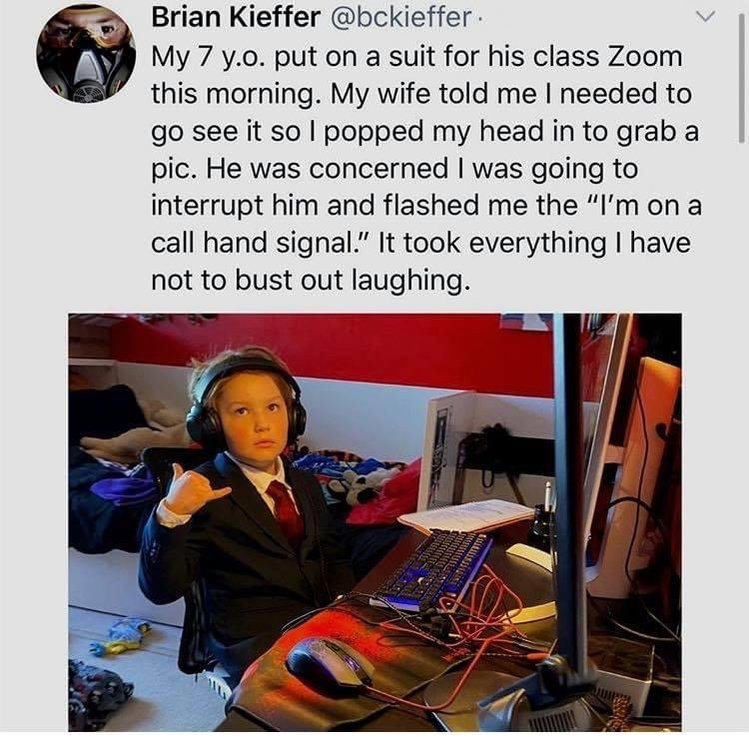Expand the tweet options chevron

[x=705, y=17]
